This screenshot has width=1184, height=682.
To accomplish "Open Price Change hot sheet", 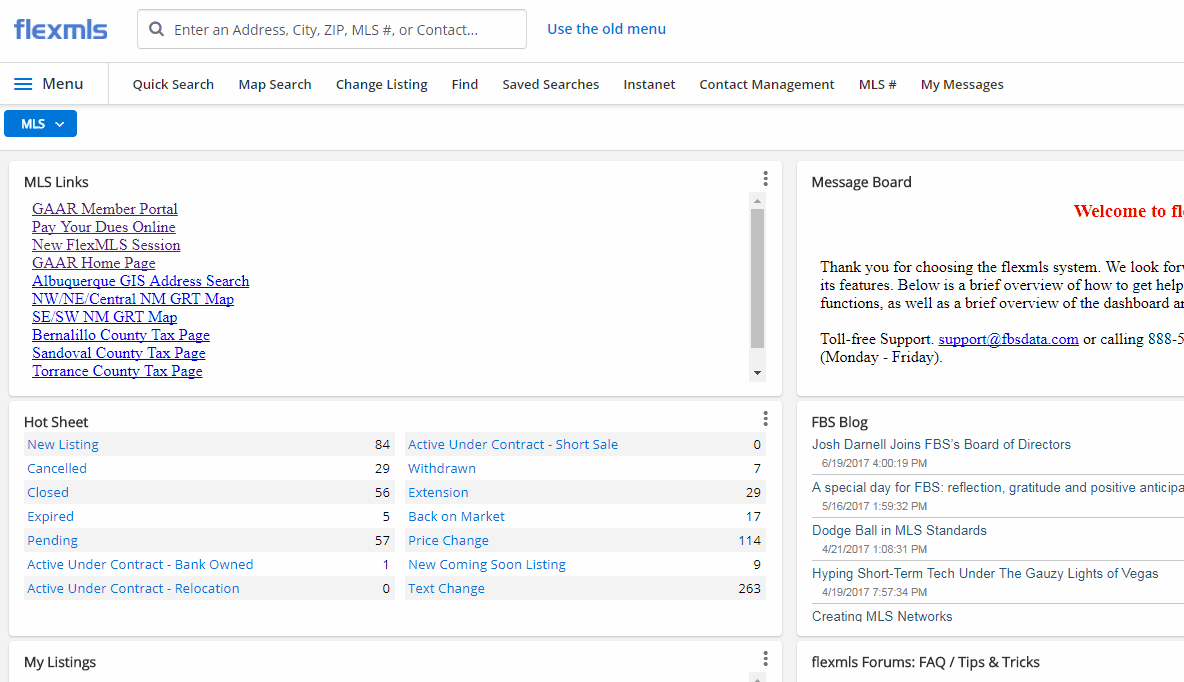I will pyautogui.click(x=449, y=541).
